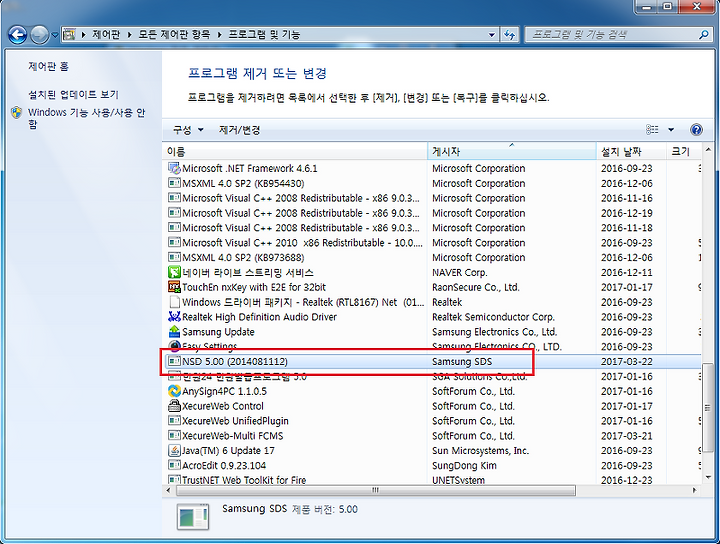Image resolution: width=720 pixels, height=544 pixels.
Task: Click the horizontal scrollbar thumb
Action: click(x=376, y=490)
